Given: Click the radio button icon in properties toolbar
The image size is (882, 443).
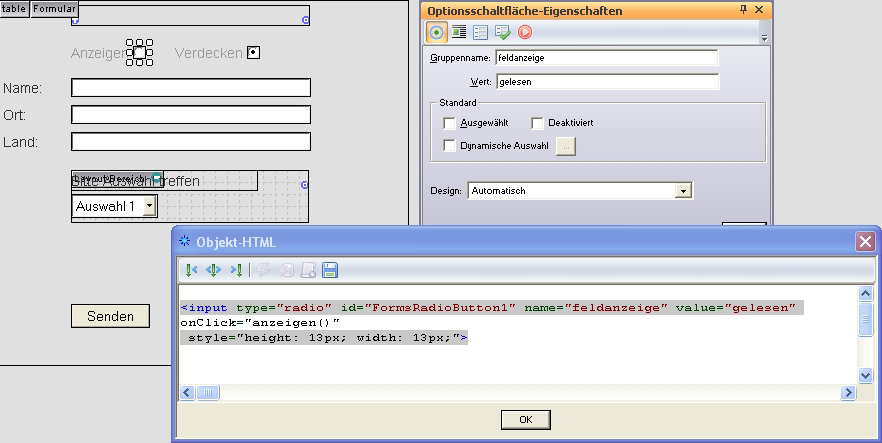Looking at the screenshot, I should pos(437,32).
